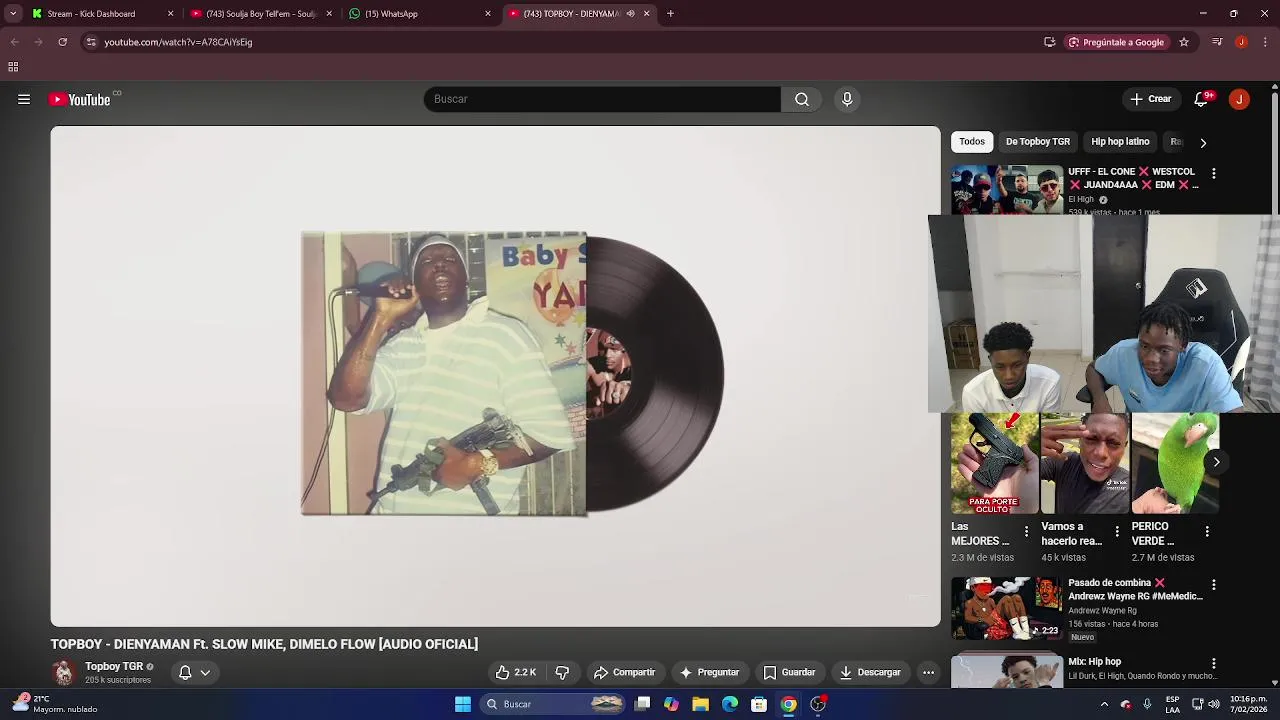Open the Windows Start menu

click(x=463, y=704)
